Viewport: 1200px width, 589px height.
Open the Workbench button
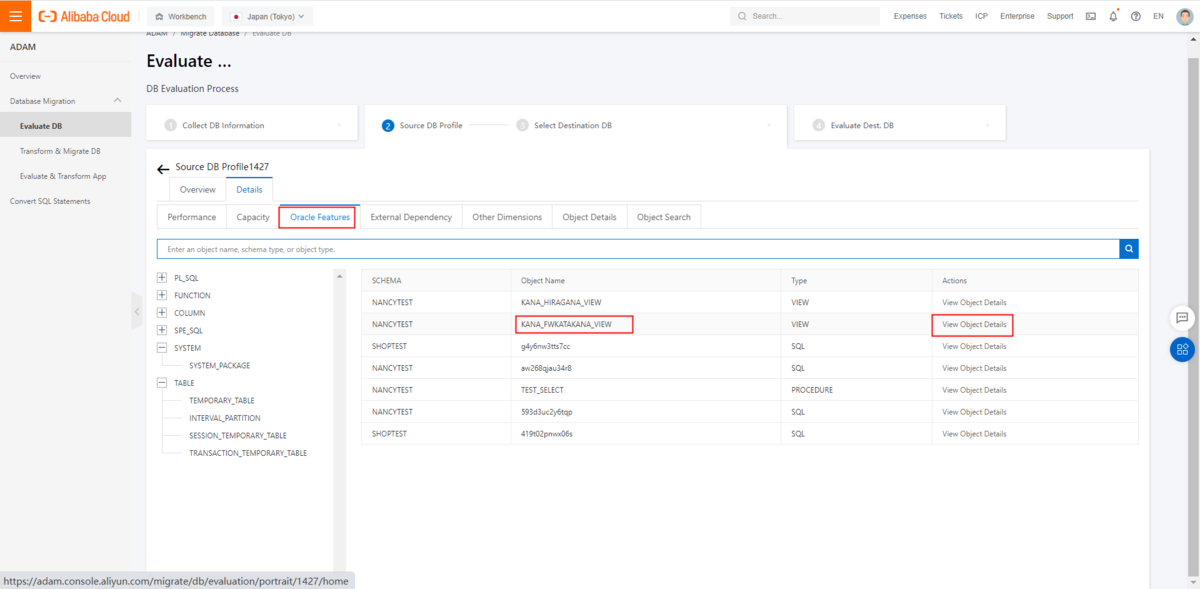[x=181, y=16]
